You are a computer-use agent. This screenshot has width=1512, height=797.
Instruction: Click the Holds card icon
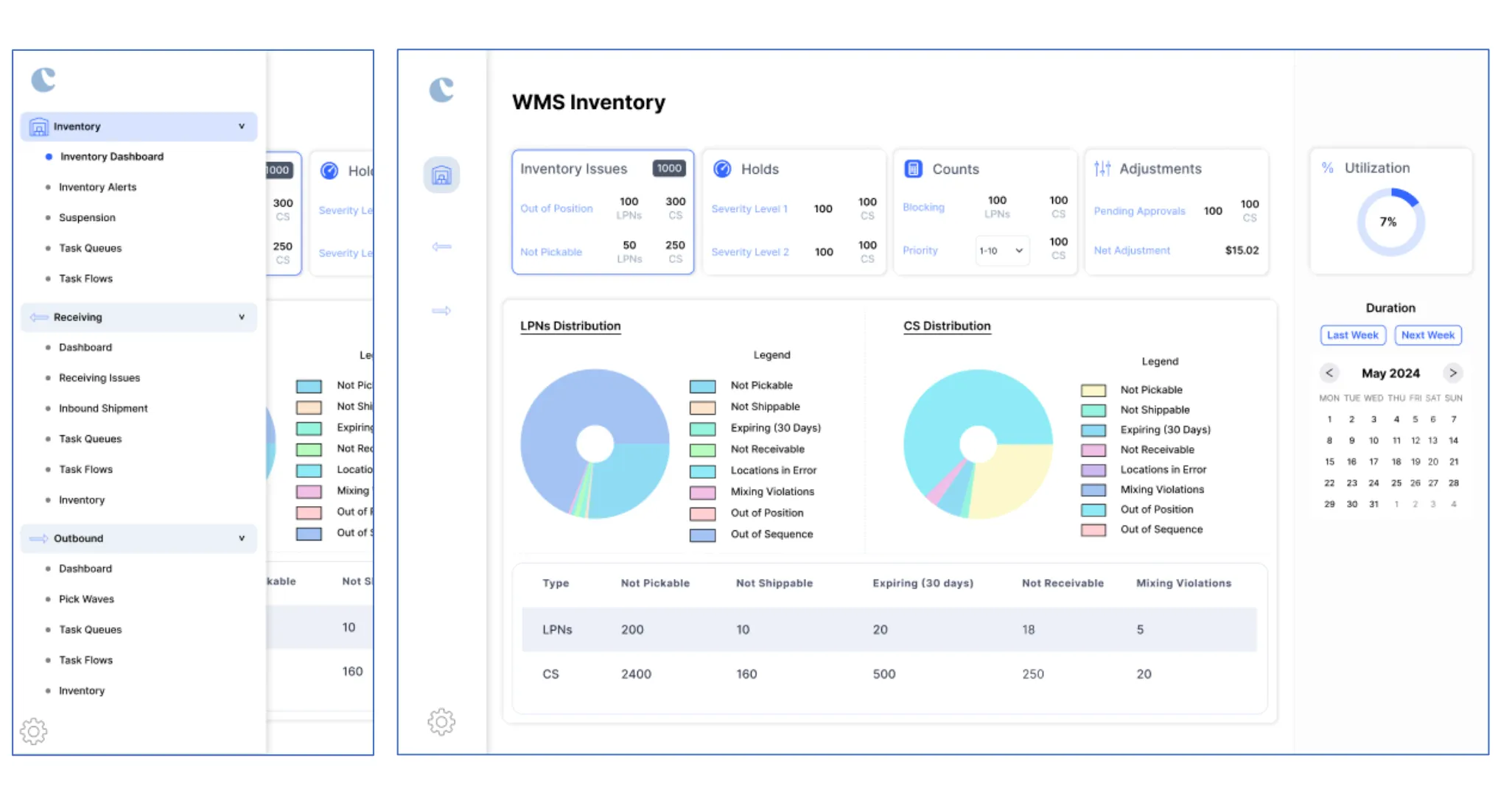[722, 169]
